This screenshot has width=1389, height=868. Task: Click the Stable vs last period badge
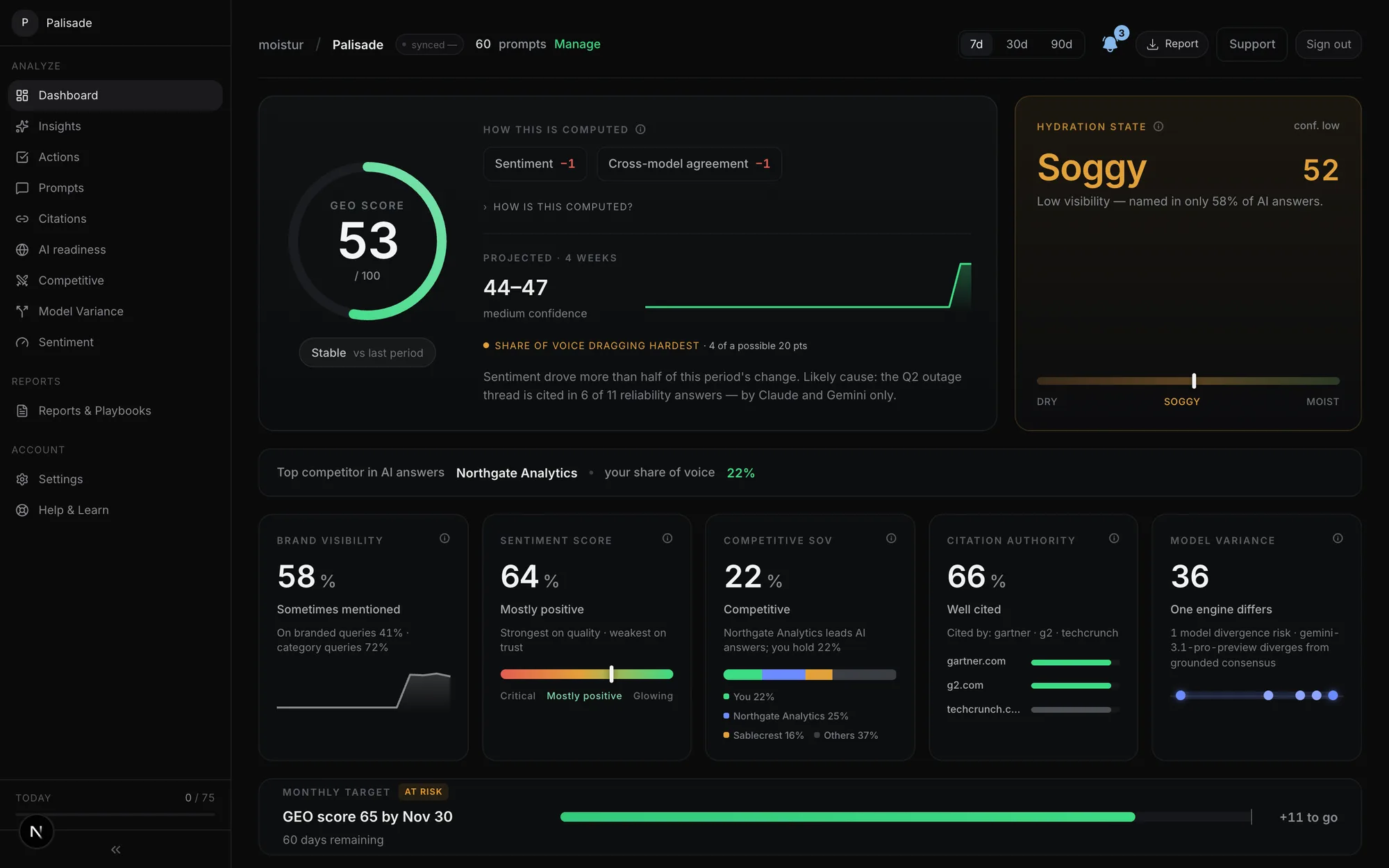(367, 353)
